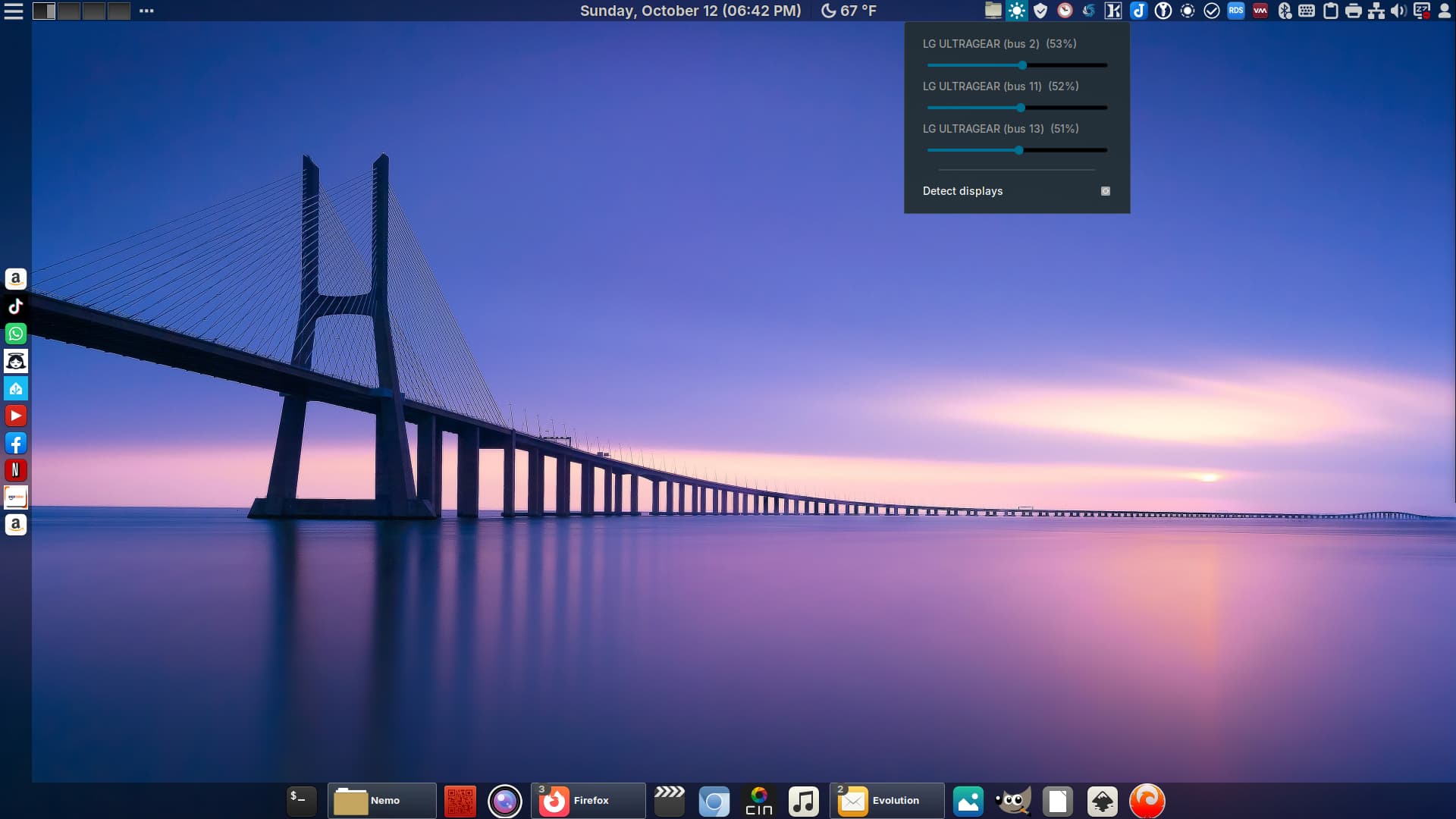The height and width of the screenshot is (819, 1456).
Task: Open the volume applet in the tray
Action: 1398,11
